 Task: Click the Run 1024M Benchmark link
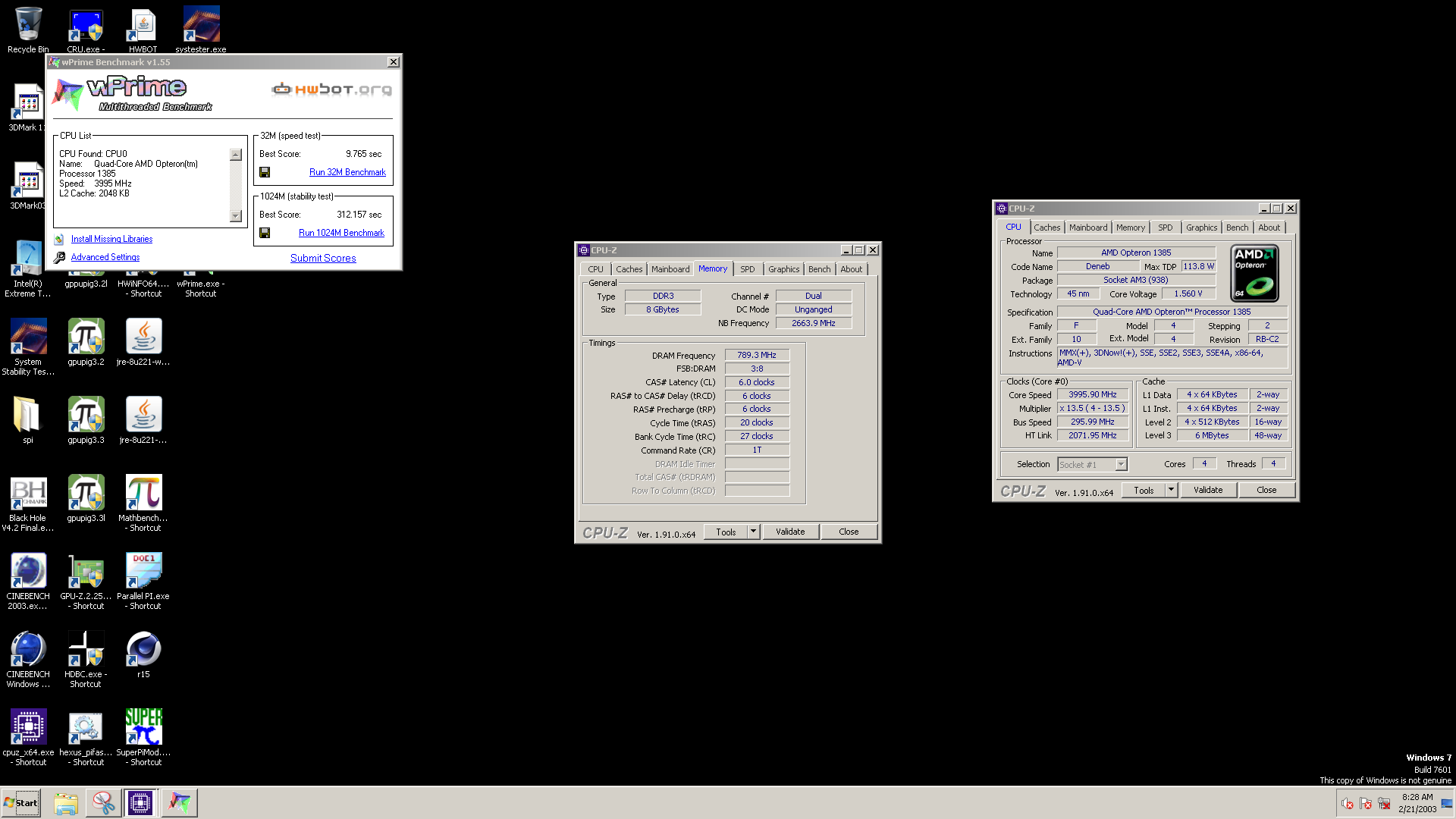[341, 233]
